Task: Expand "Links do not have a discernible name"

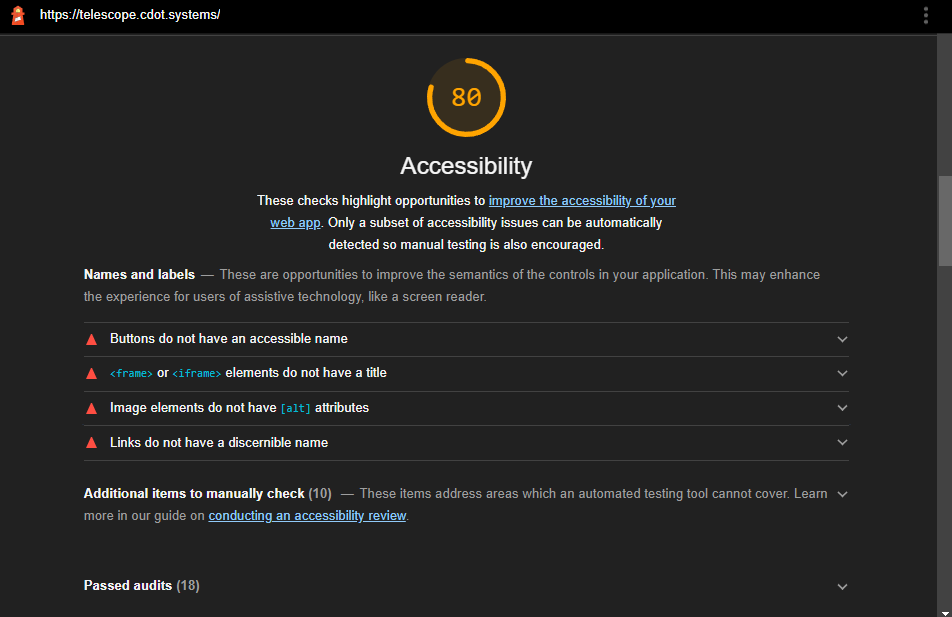Action: [842, 442]
